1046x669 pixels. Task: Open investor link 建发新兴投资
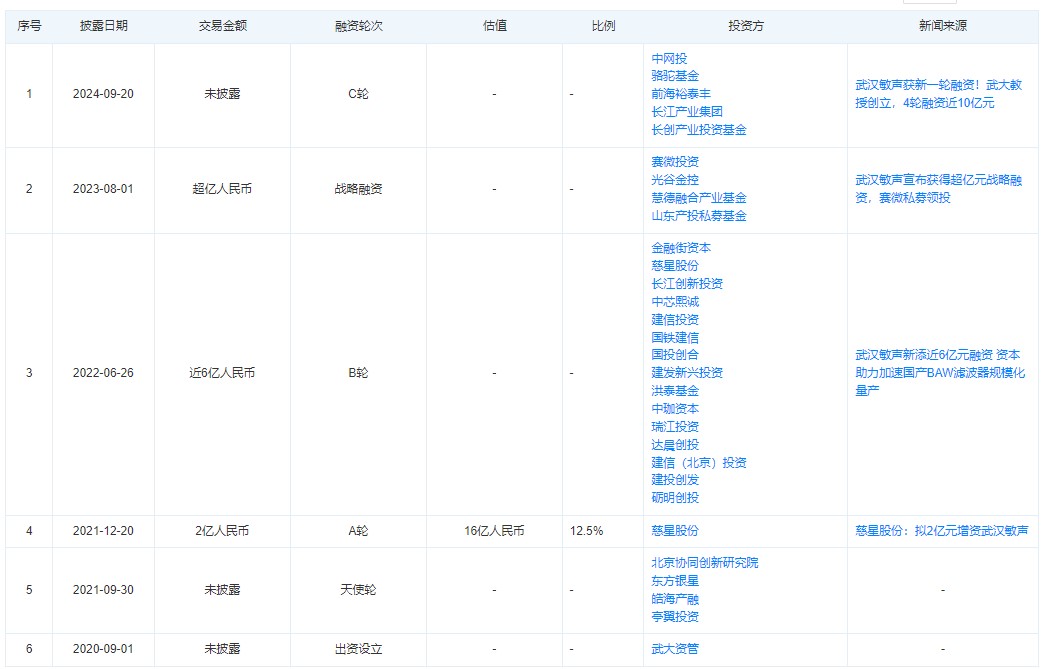pos(687,373)
